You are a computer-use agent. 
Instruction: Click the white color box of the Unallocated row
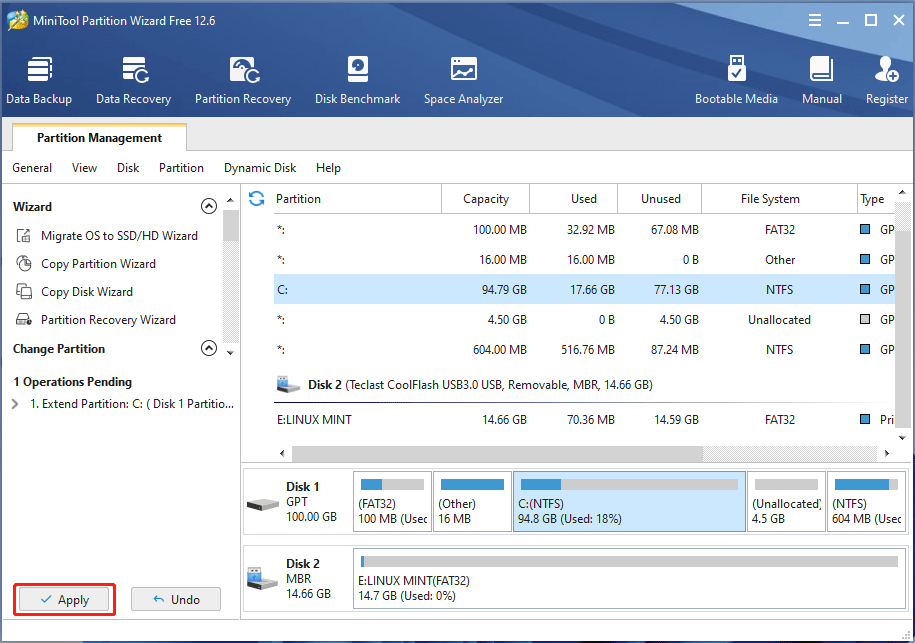[x=865, y=319]
